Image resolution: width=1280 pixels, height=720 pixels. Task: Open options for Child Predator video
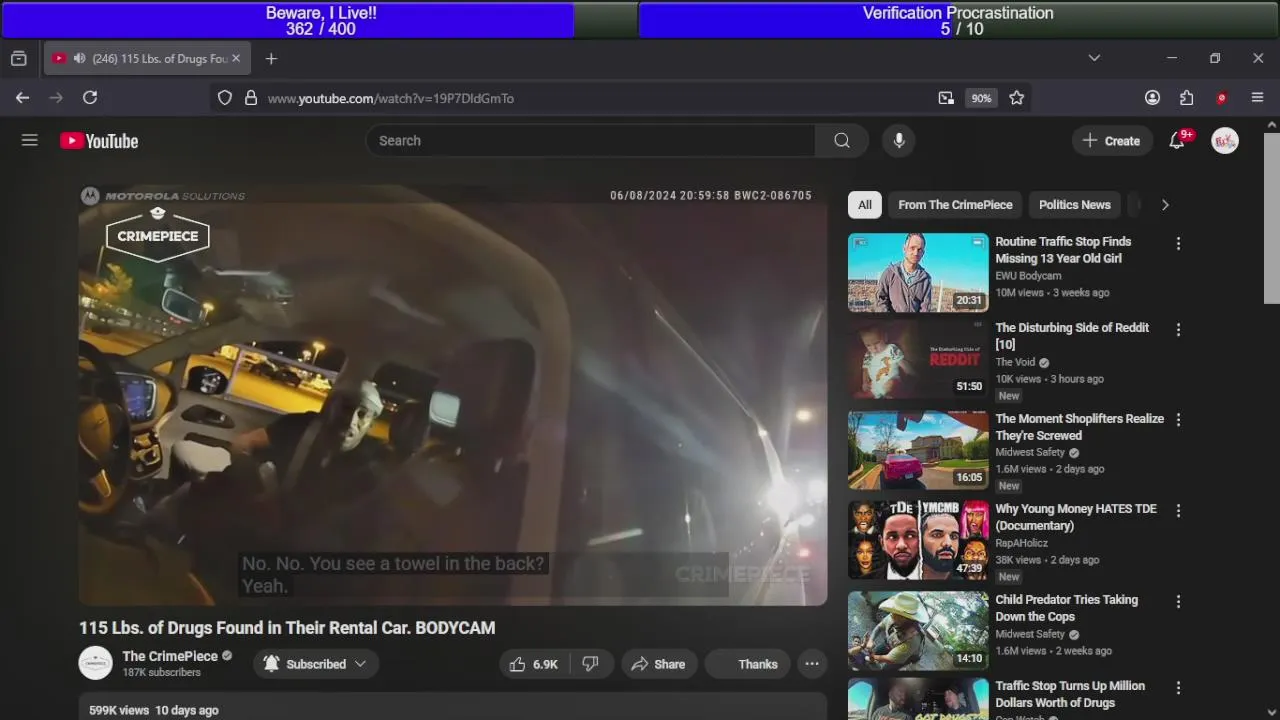pos(1178,602)
